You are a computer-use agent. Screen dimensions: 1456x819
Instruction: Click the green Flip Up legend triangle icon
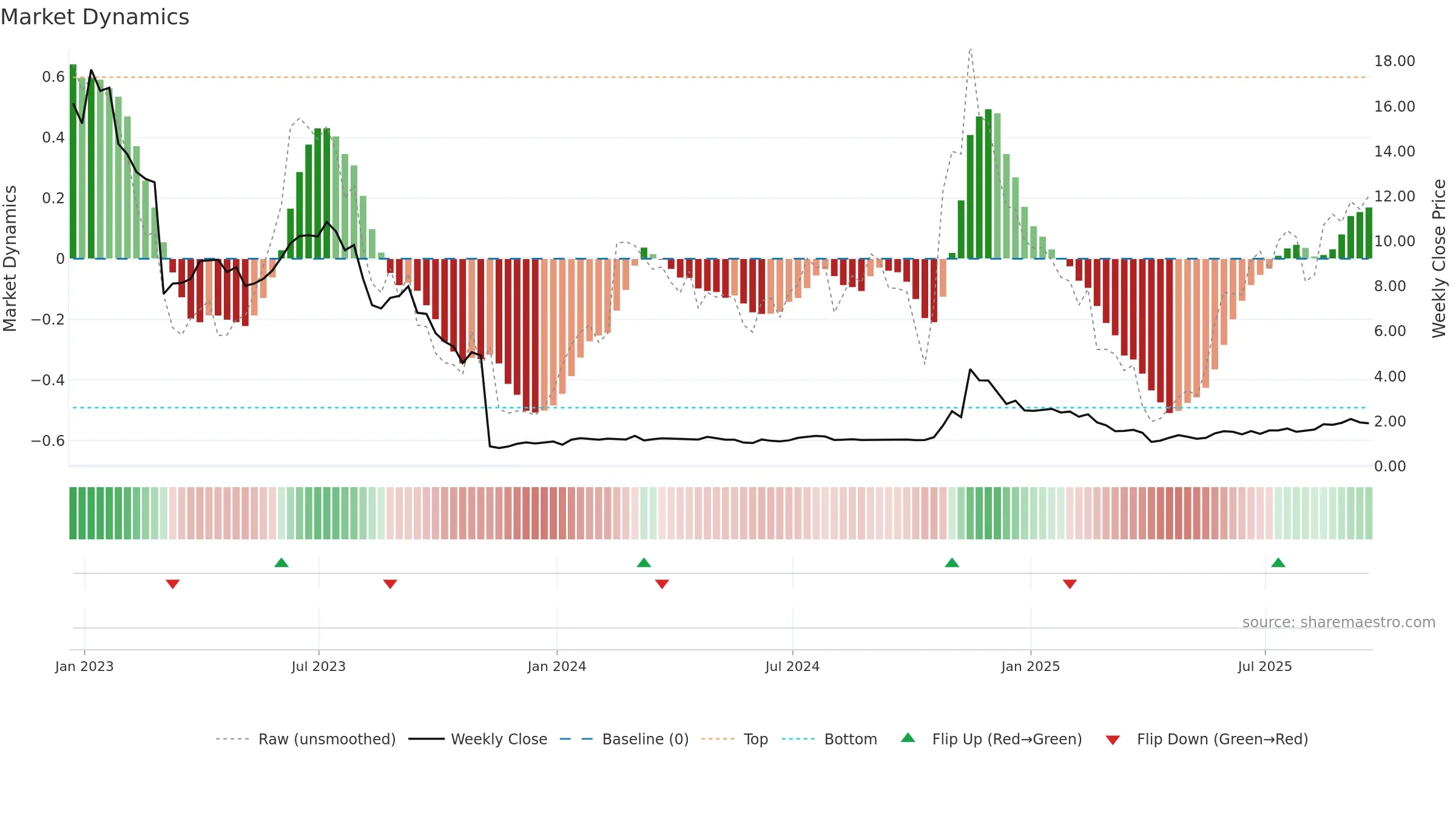pyautogui.click(x=908, y=738)
